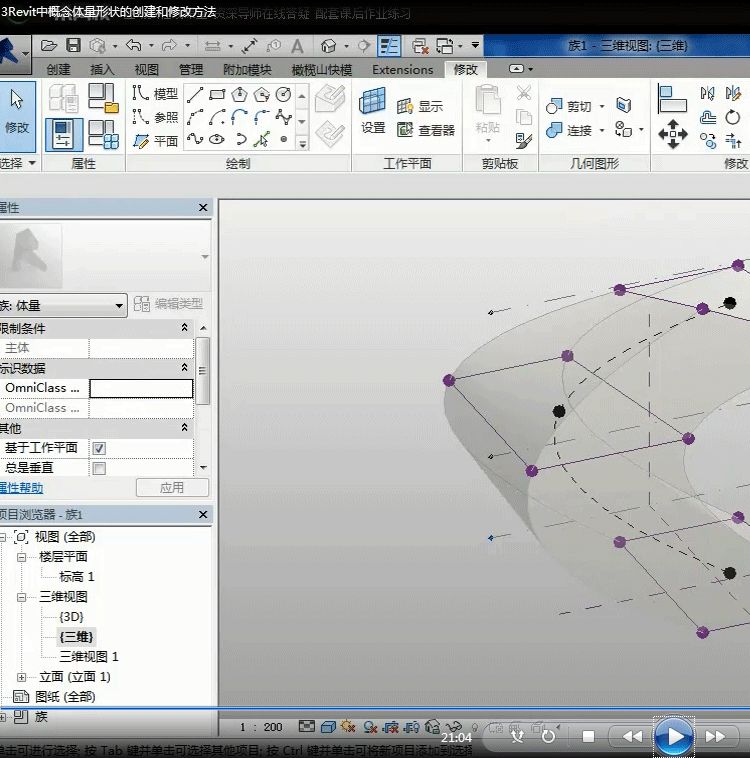Click the 属性帮助 link
This screenshot has height=758, width=750.
click(20, 488)
